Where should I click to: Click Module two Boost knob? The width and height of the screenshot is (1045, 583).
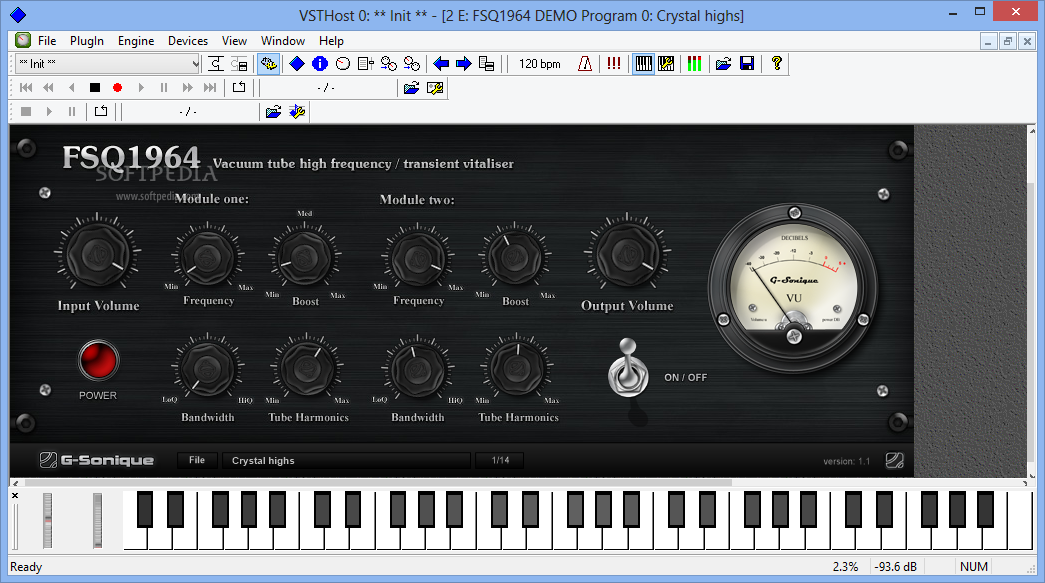(515, 257)
